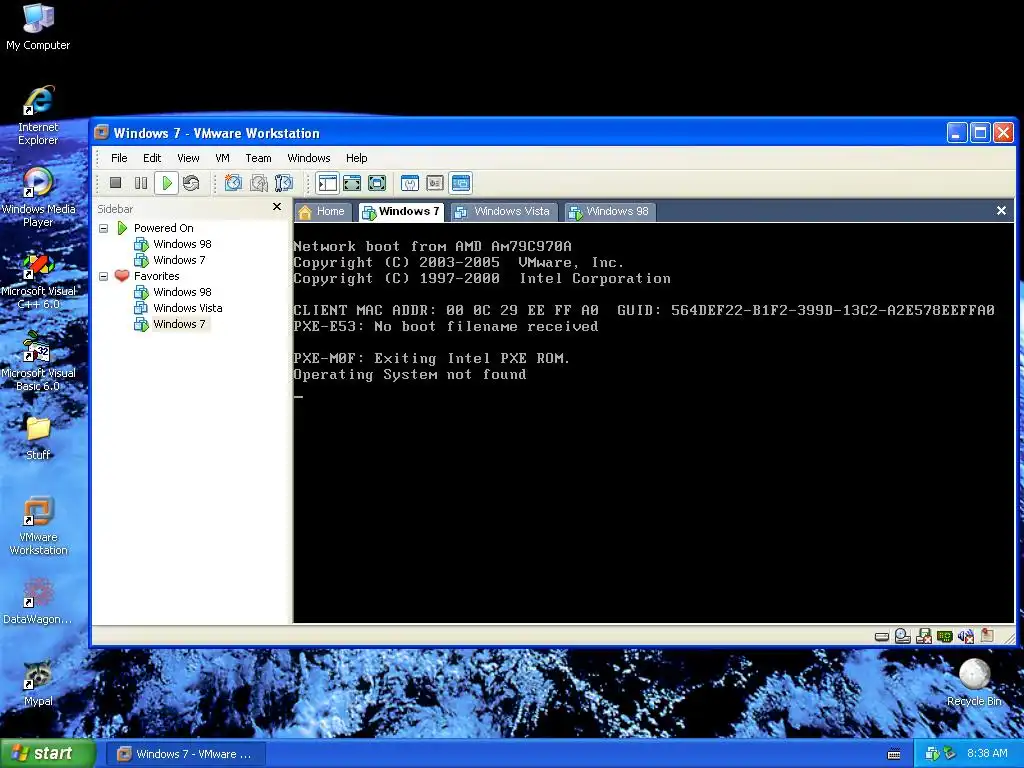The width and height of the screenshot is (1024, 768).
Task: Open the VM menu
Action: (x=222, y=158)
